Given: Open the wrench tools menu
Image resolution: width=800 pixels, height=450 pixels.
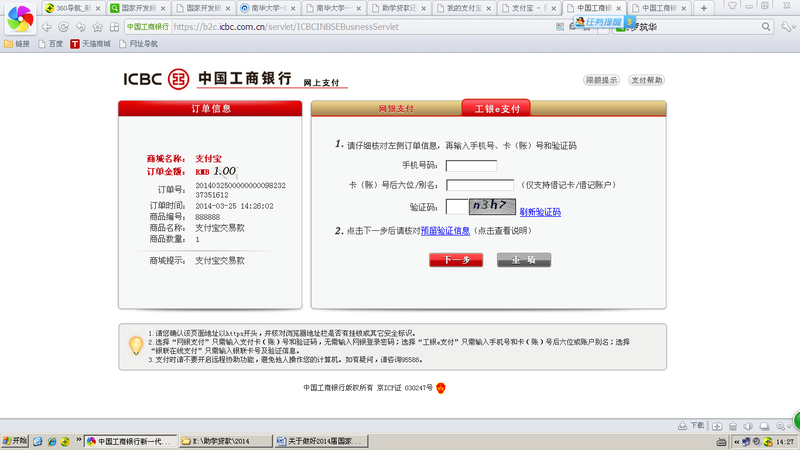Looking at the screenshot, I should 786,27.
